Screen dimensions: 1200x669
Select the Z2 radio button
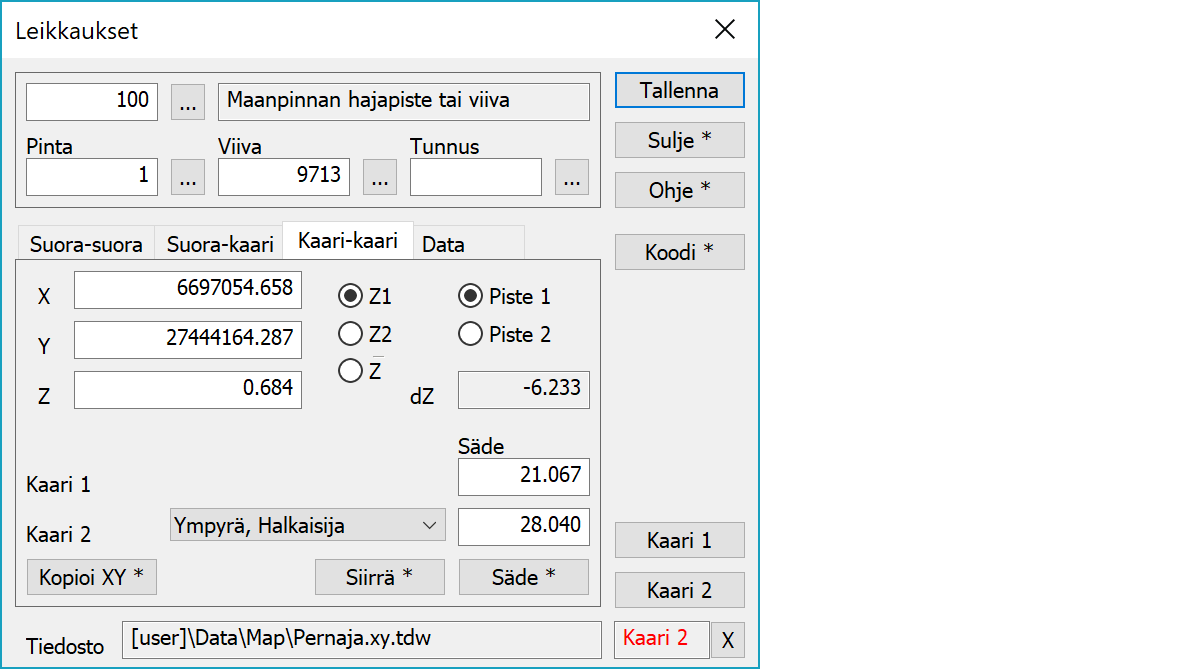(351, 333)
